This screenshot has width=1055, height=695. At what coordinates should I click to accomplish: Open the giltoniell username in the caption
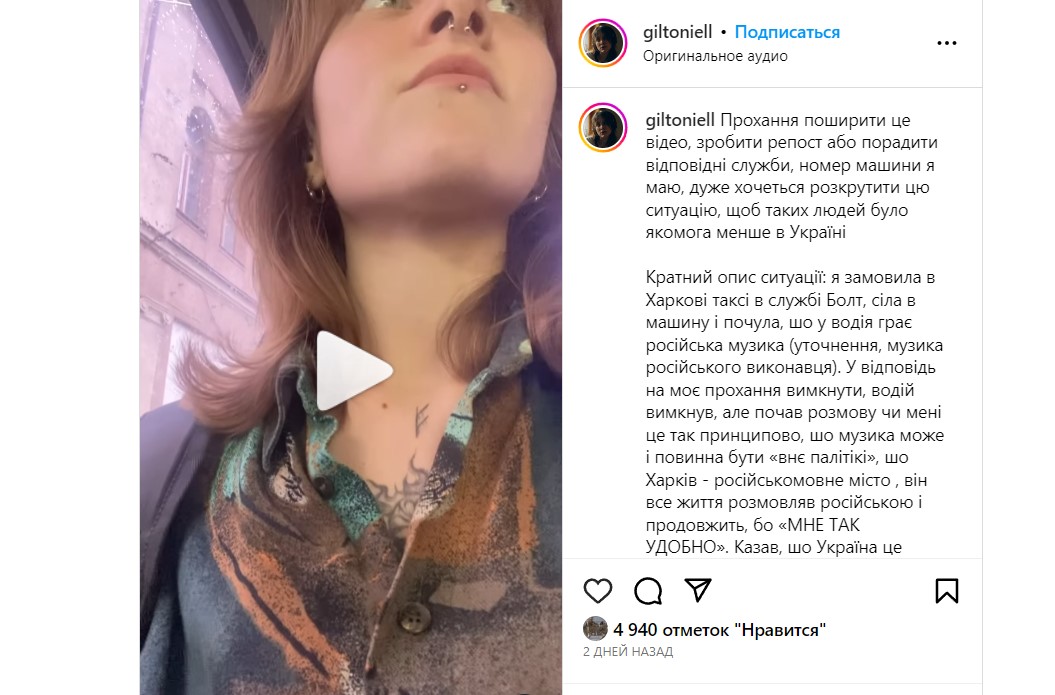pyautogui.click(x=680, y=120)
